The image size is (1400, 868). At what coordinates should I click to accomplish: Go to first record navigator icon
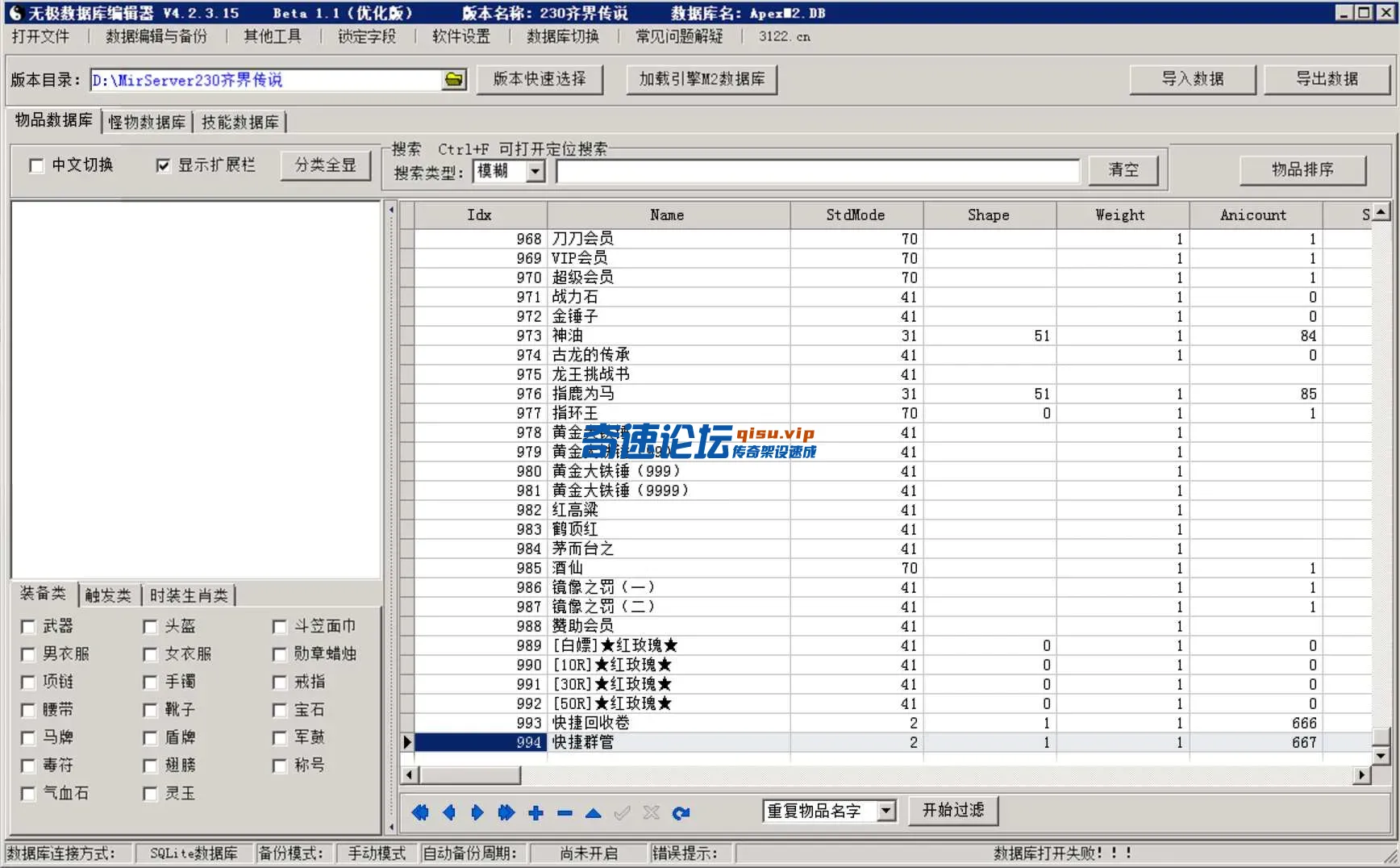click(420, 812)
